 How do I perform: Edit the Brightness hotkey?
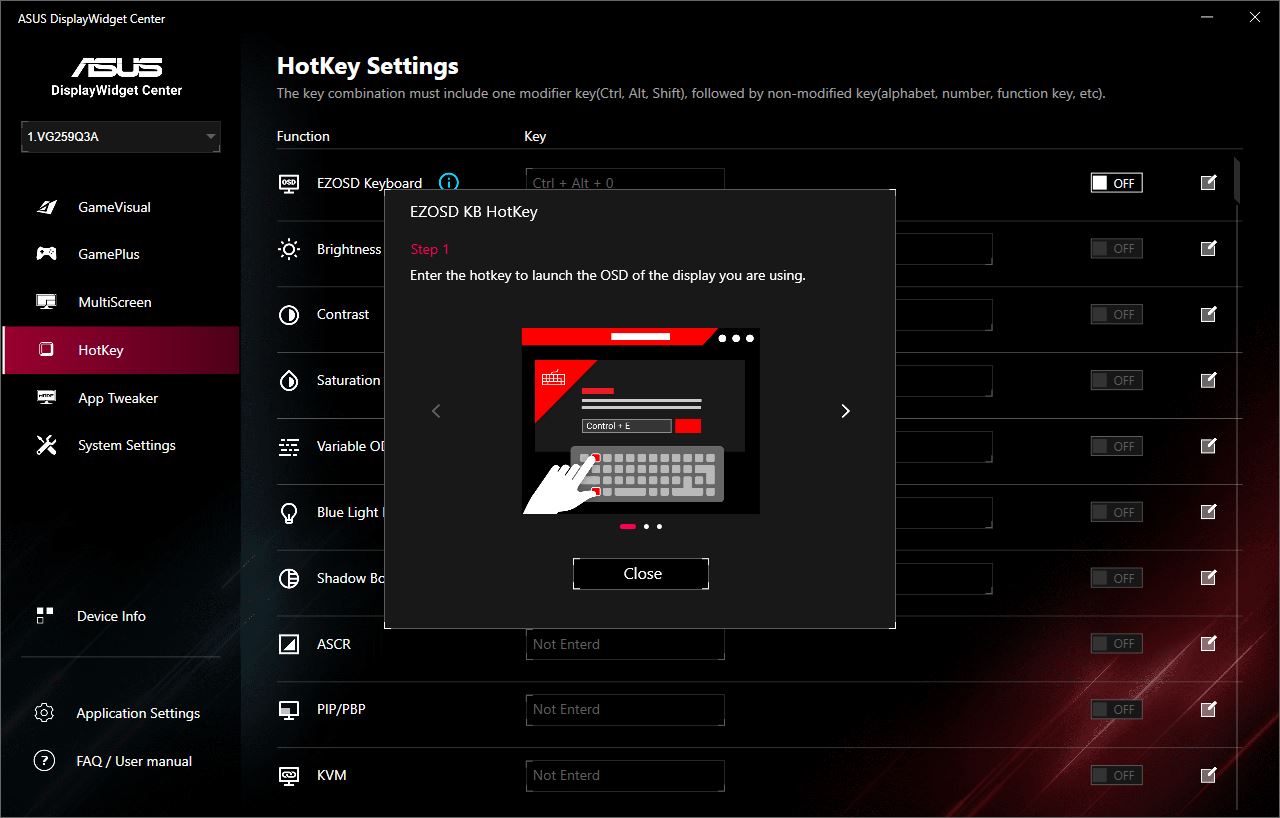pos(1208,248)
